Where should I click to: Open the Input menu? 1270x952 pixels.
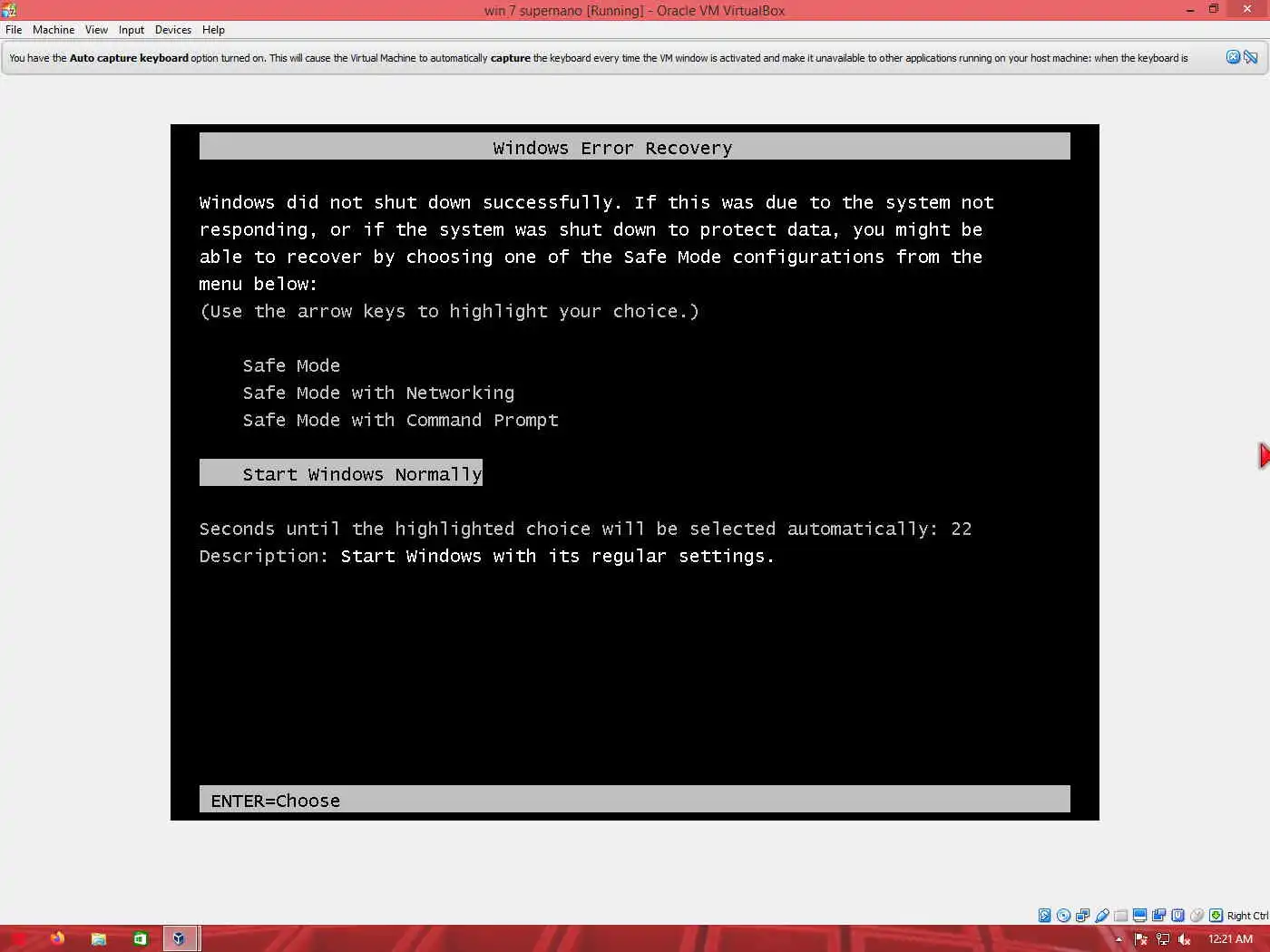[132, 30]
